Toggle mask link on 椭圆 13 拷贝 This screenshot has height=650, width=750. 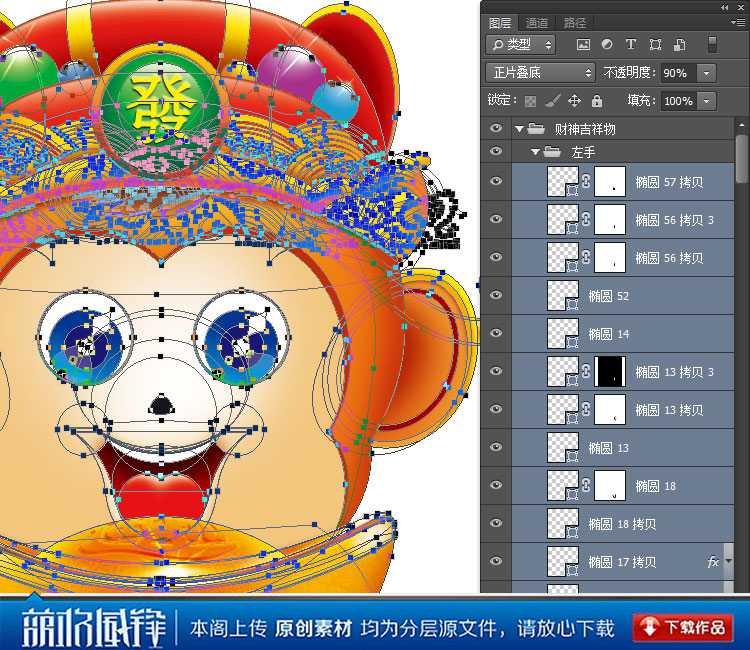pos(586,409)
